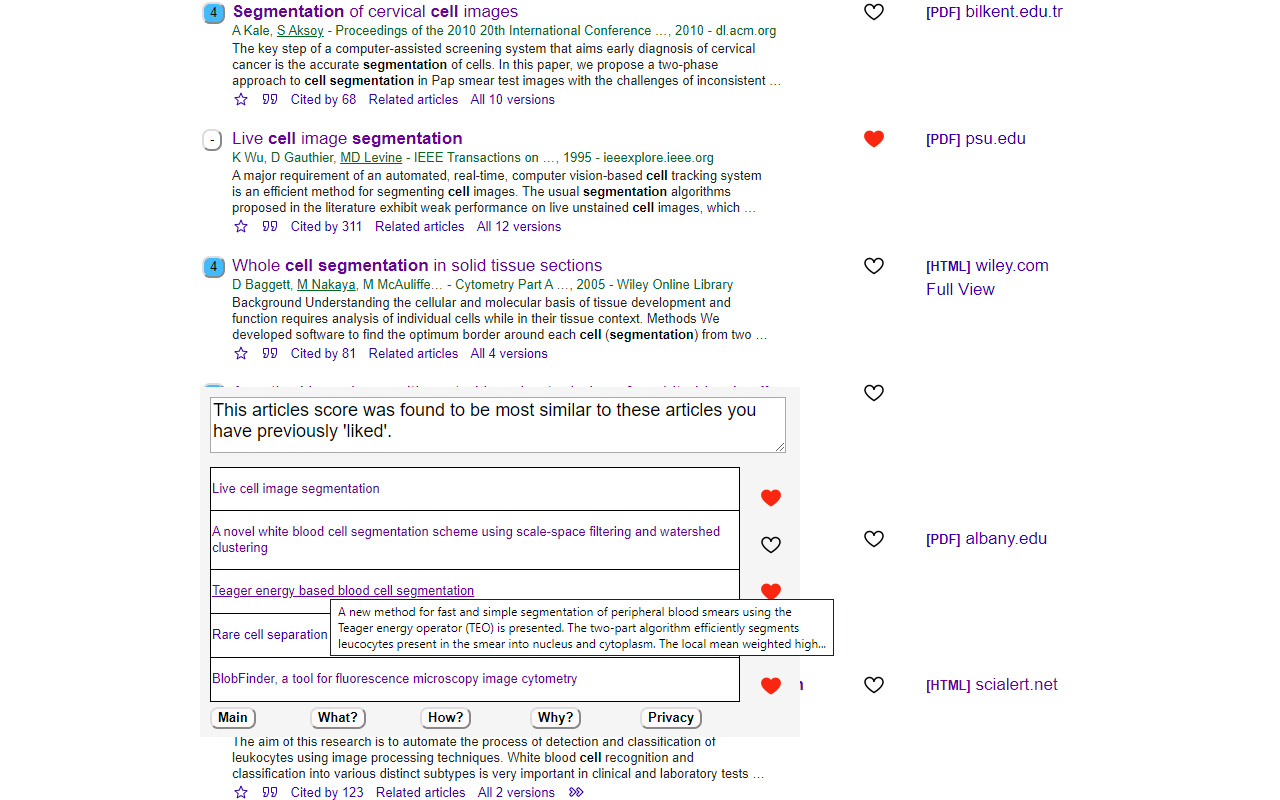Switch to the 'How?' tab

[x=445, y=718]
